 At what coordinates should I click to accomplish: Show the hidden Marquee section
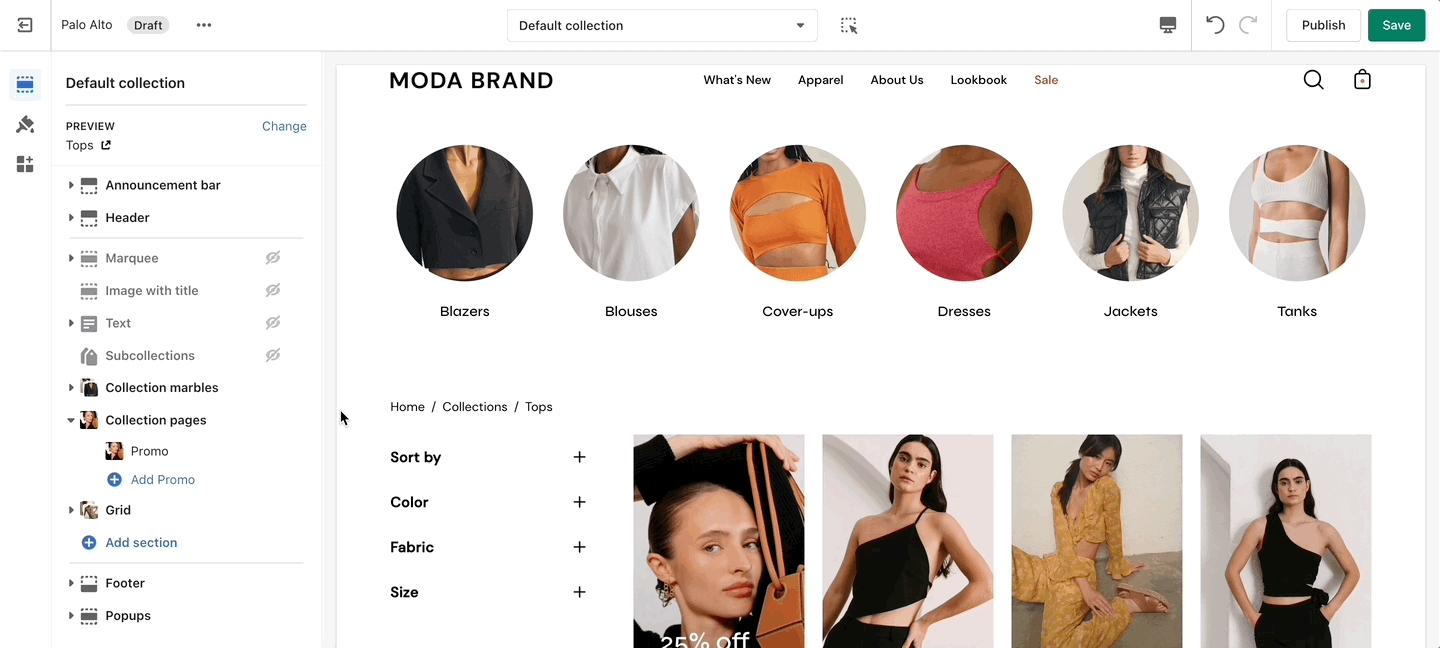click(x=273, y=258)
